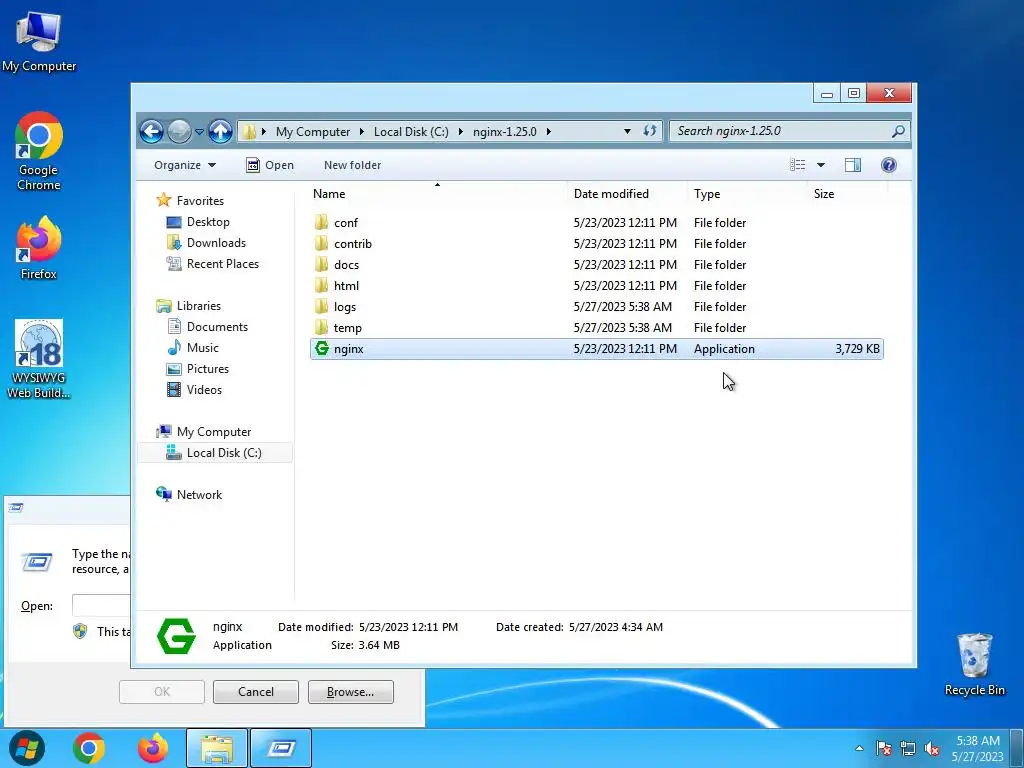Open the Music library

[x=193, y=347]
